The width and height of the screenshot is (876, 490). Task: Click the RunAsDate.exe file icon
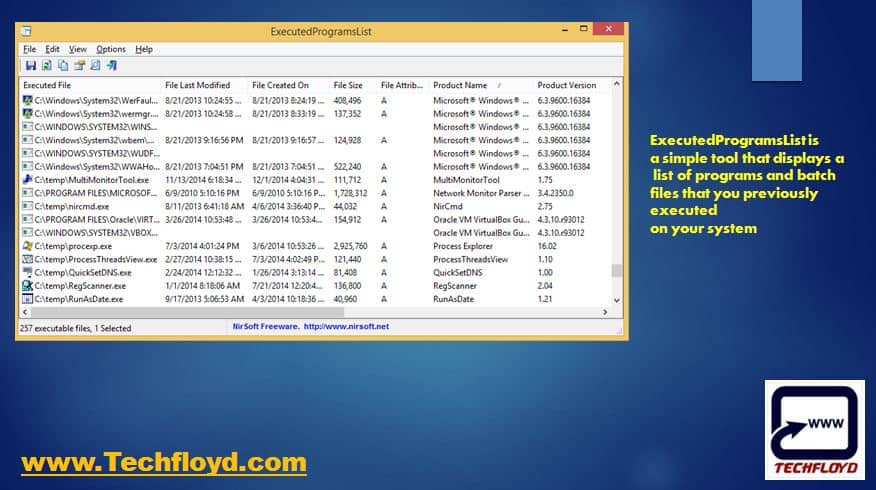(27, 299)
